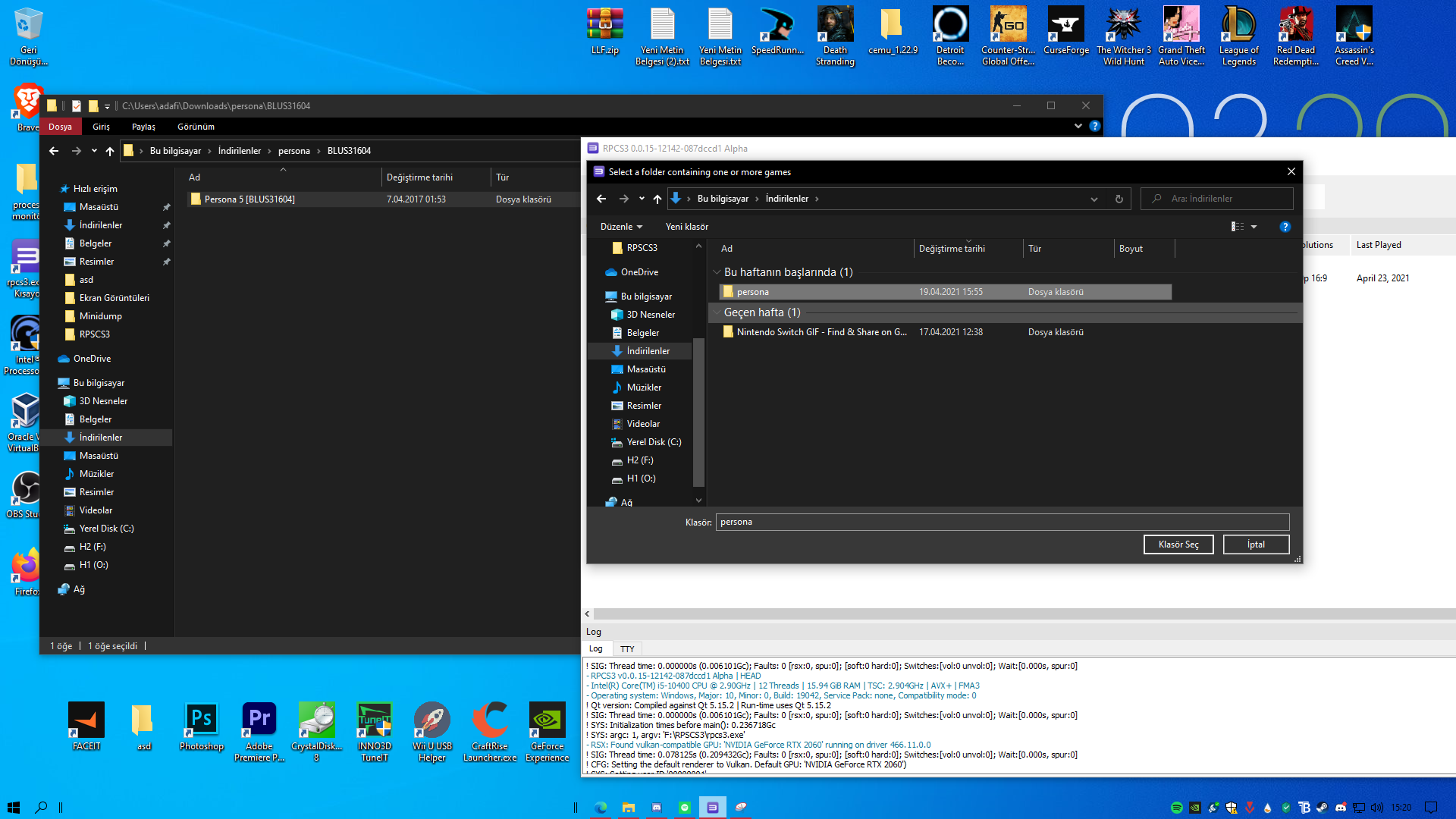Open GeForce Experience shortcut

click(x=547, y=732)
